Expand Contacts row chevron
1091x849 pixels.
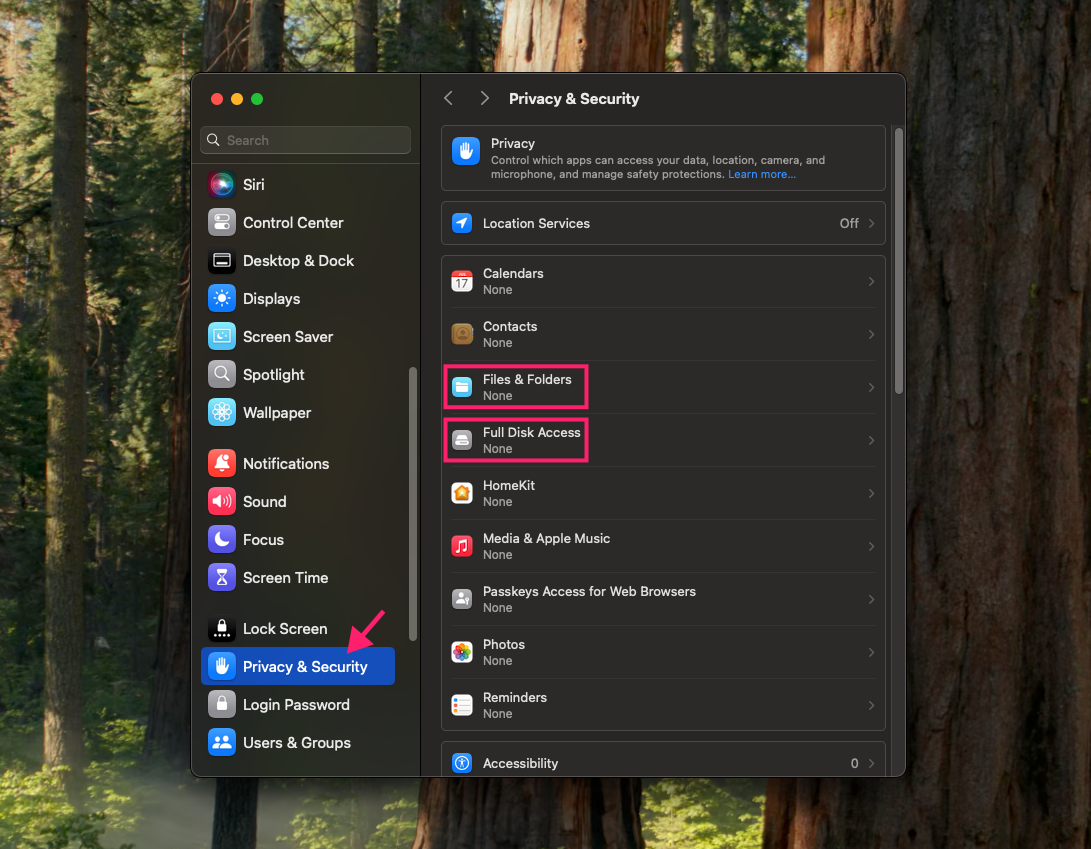coord(871,334)
